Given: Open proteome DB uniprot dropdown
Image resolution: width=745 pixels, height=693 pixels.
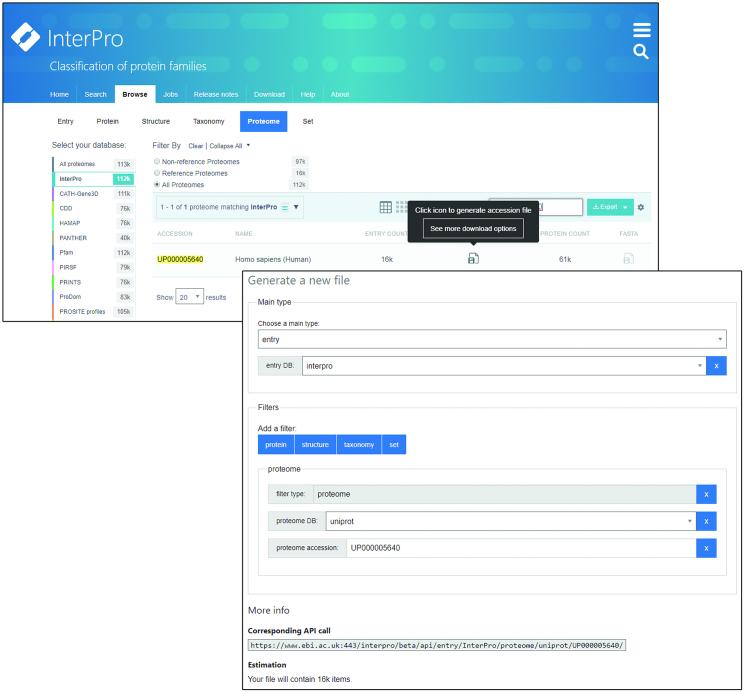Looking at the screenshot, I should coord(510,521).
